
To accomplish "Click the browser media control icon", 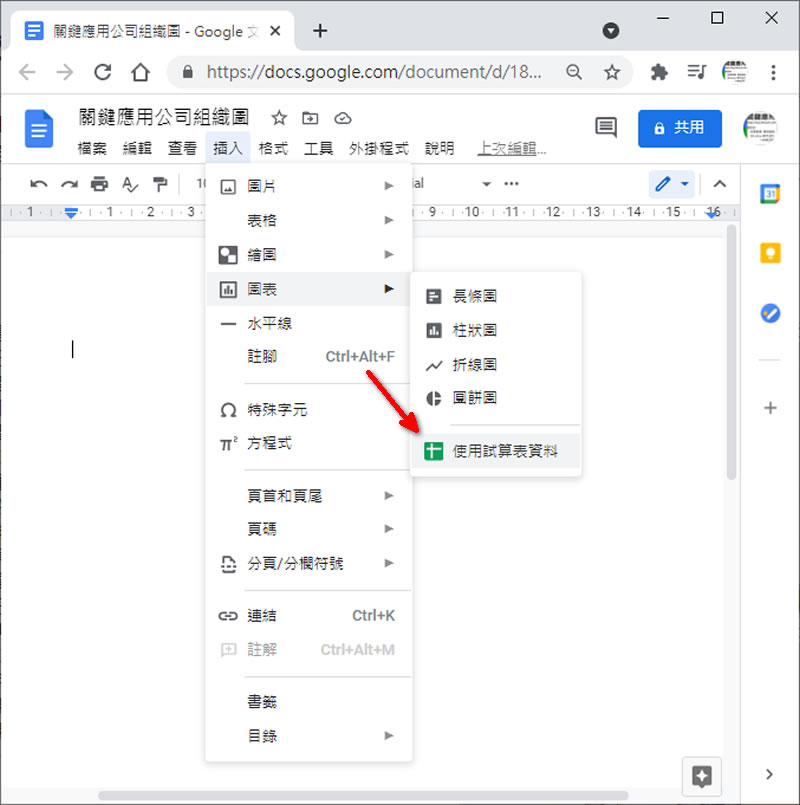I will point(697,71).
